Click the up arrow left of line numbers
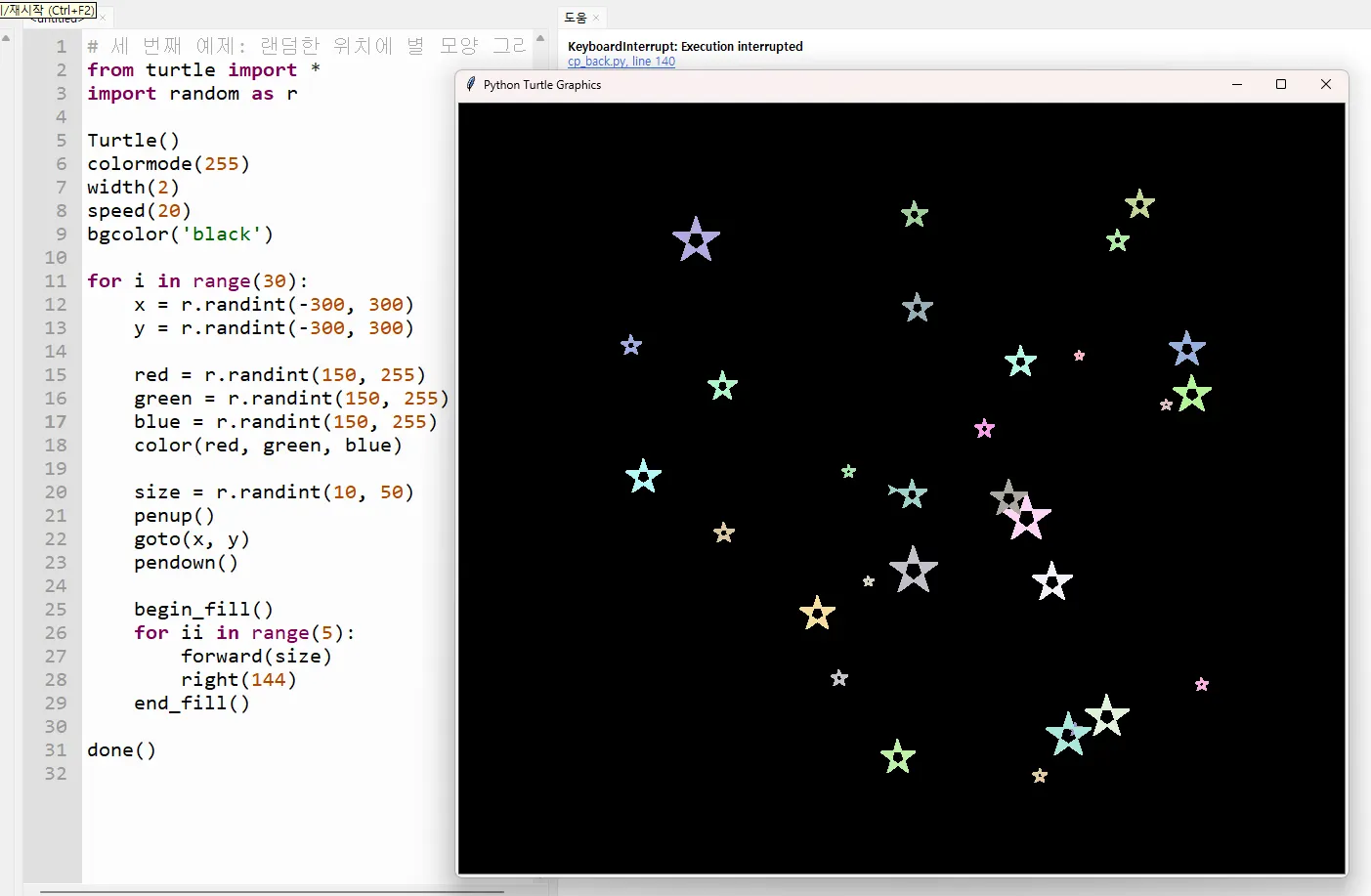 [6, 38]
